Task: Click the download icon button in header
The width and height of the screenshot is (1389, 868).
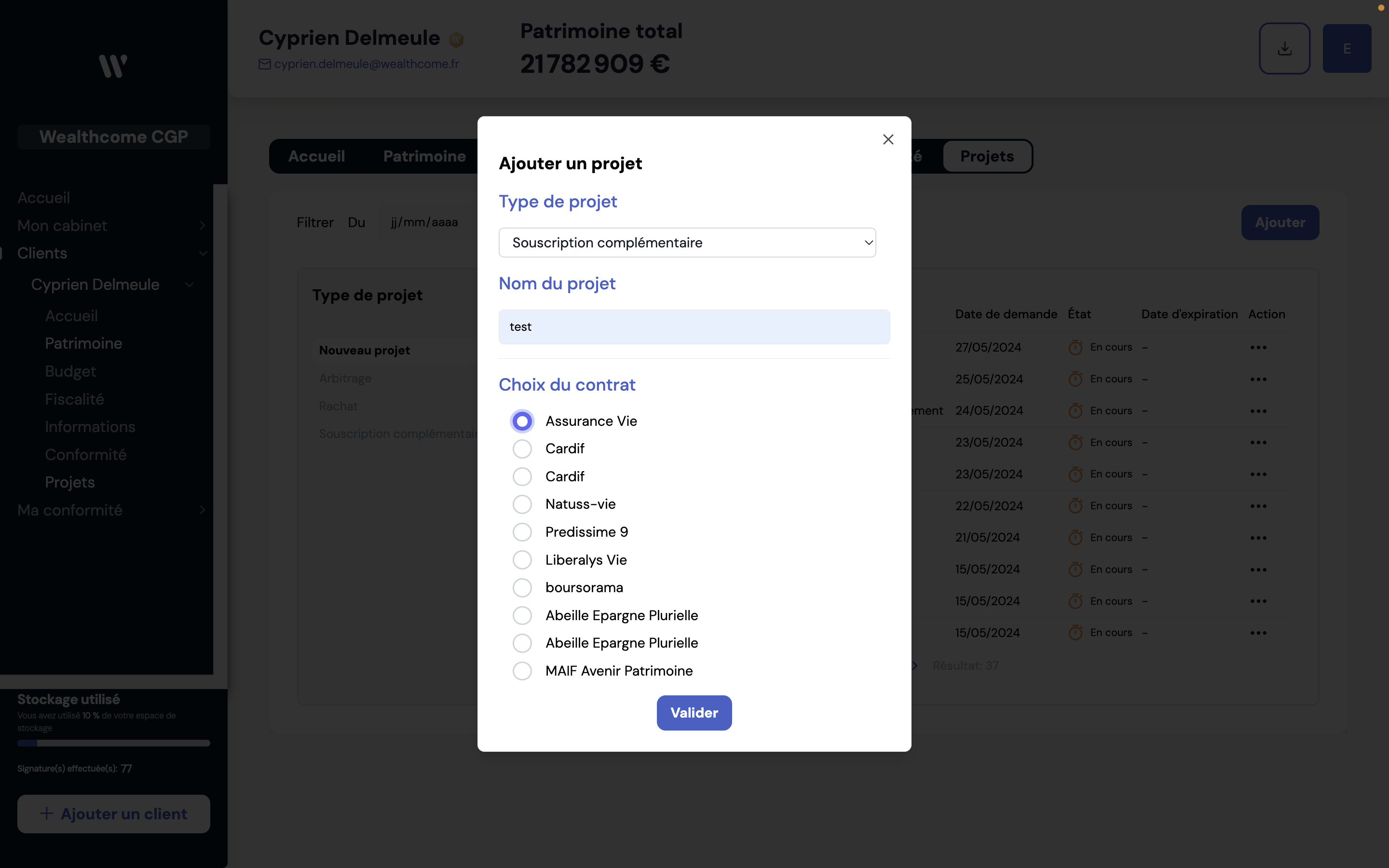Action: pyautogui.click(x=1284, y=48)
